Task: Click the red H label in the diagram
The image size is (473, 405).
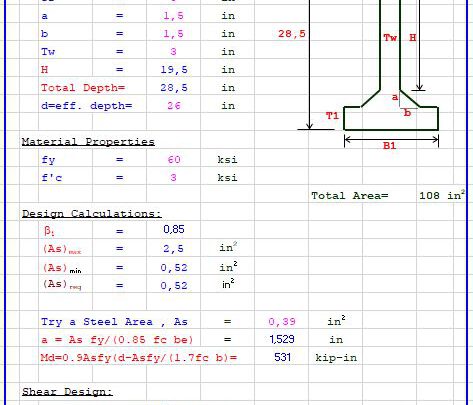Action: tap(413, 38)
